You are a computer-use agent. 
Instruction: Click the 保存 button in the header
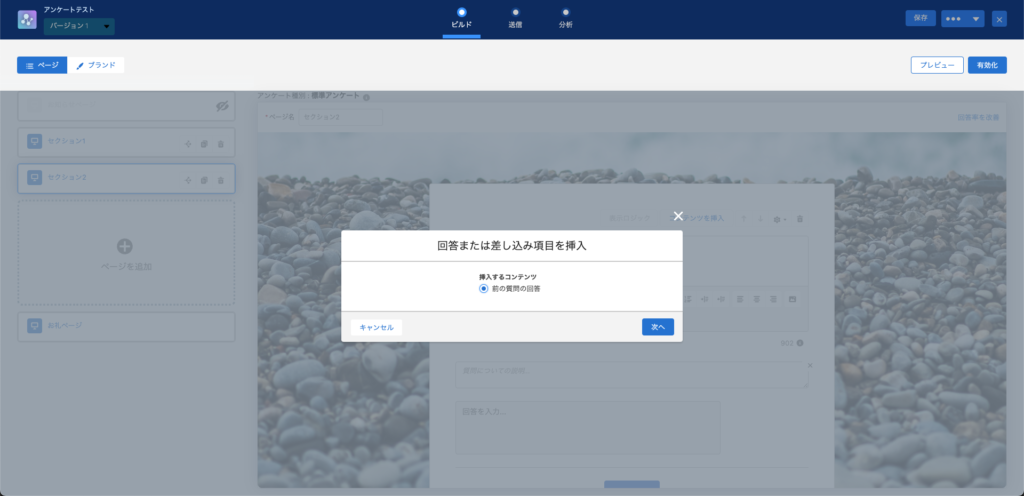[x=920, y=18]
